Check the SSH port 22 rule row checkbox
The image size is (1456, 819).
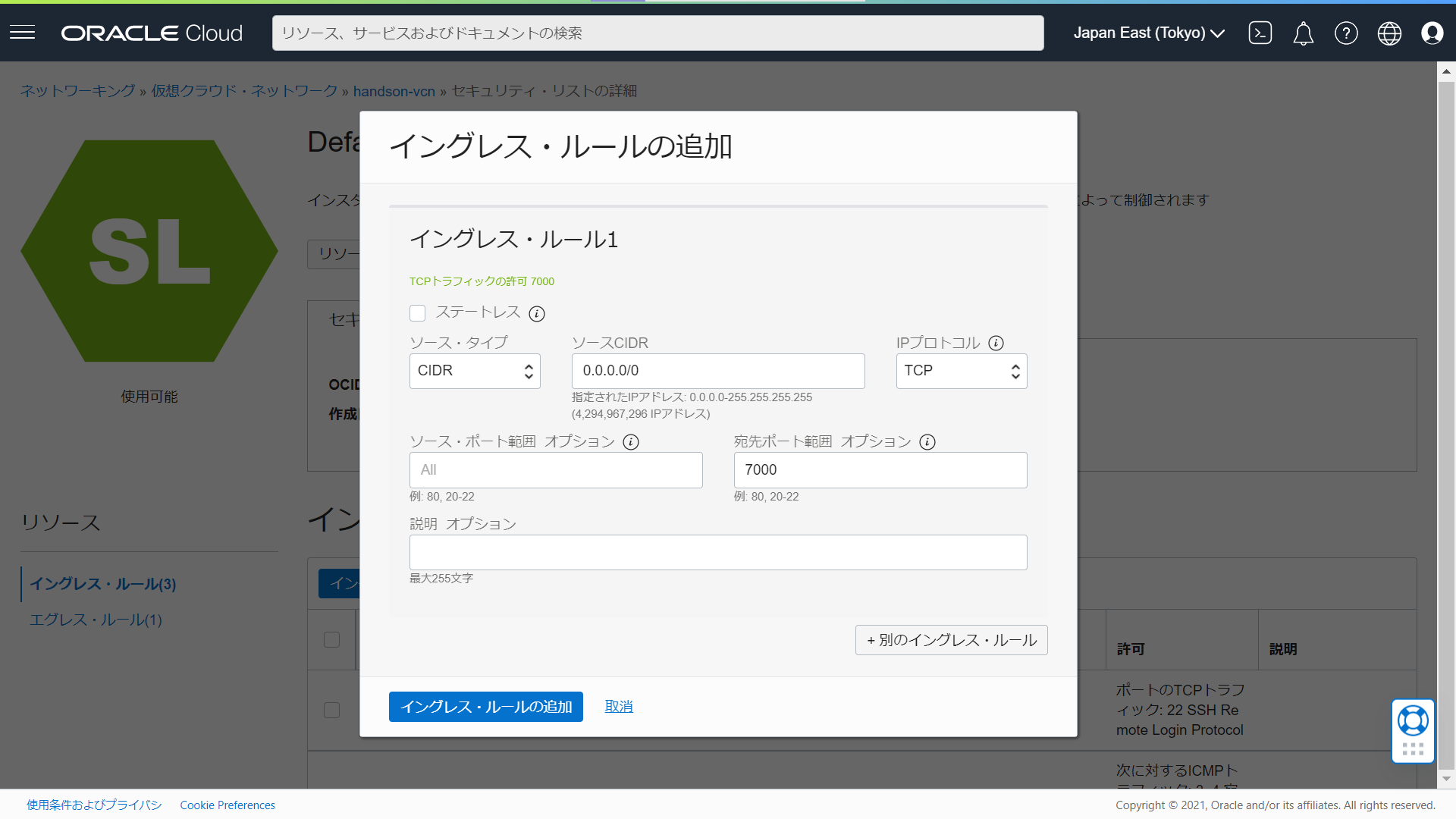coord(331,710)
